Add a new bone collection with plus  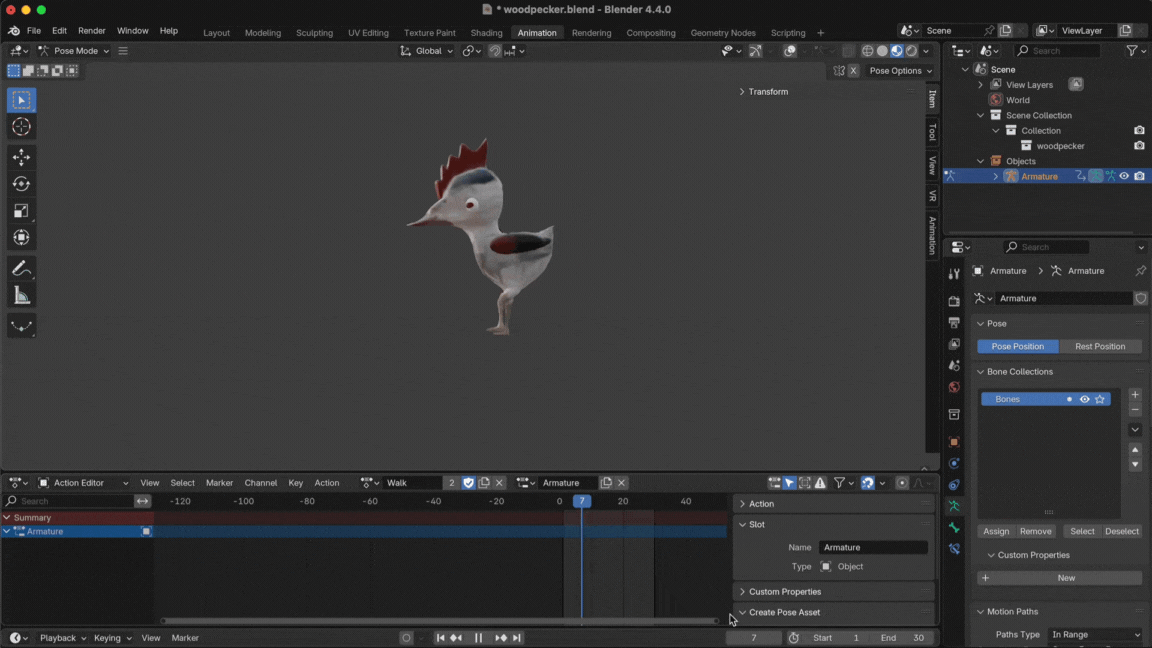click(x=1135, y=395)
